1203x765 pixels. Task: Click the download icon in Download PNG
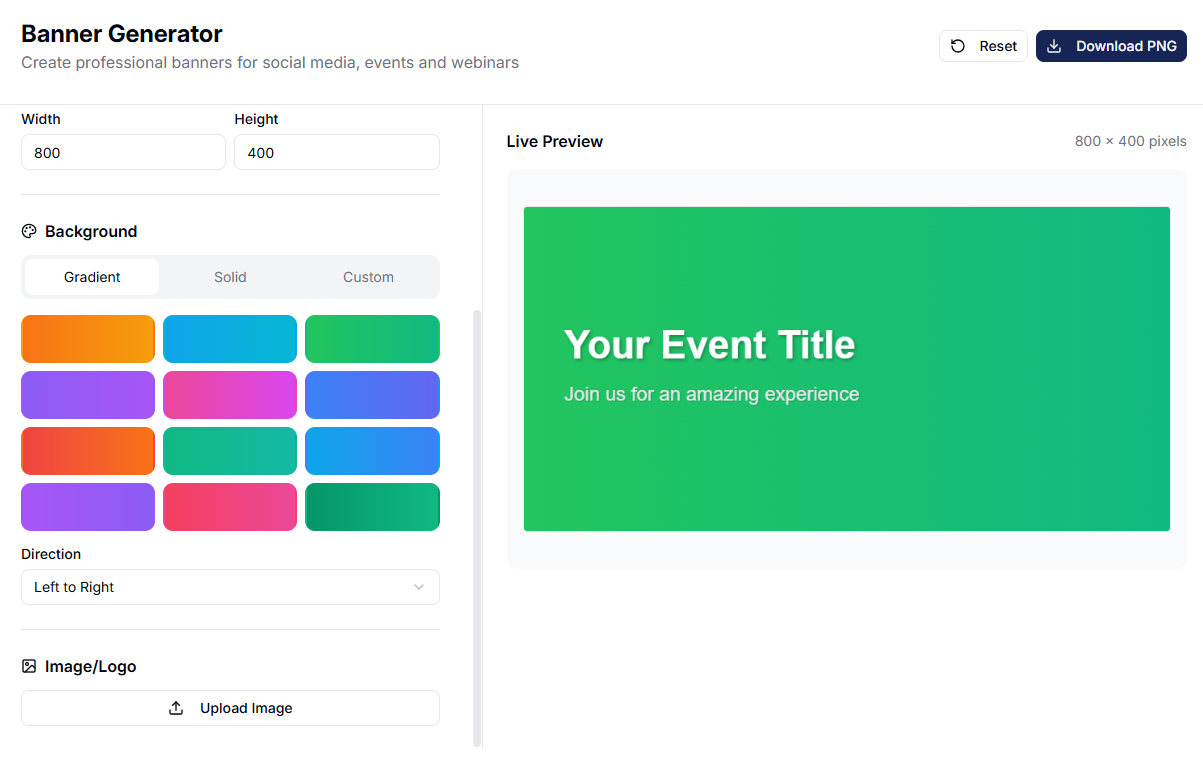click(1054, 46)
